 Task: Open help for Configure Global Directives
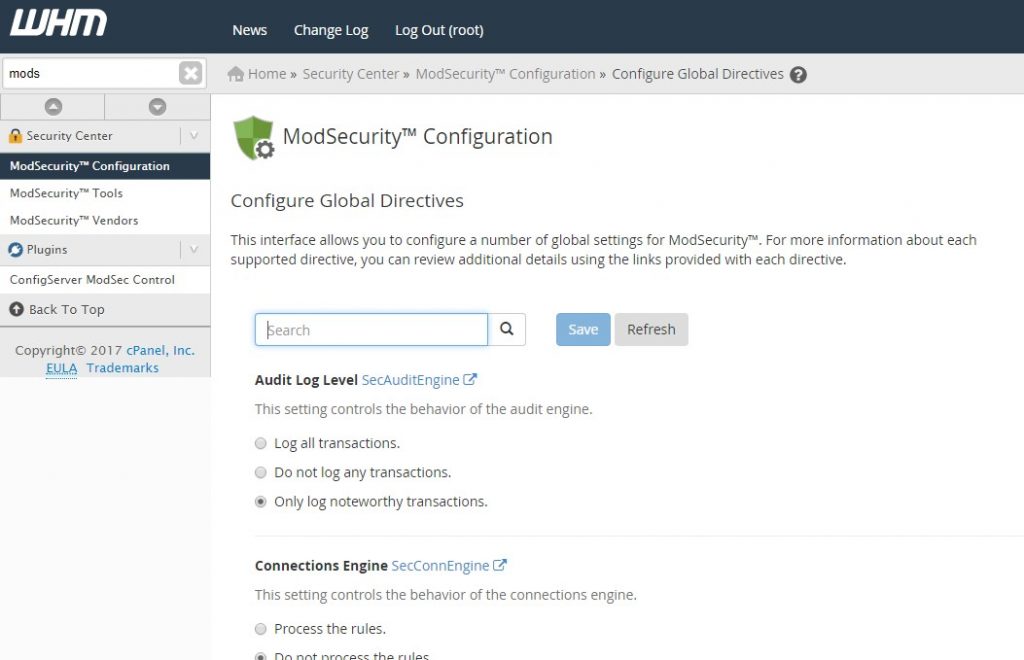798,74
